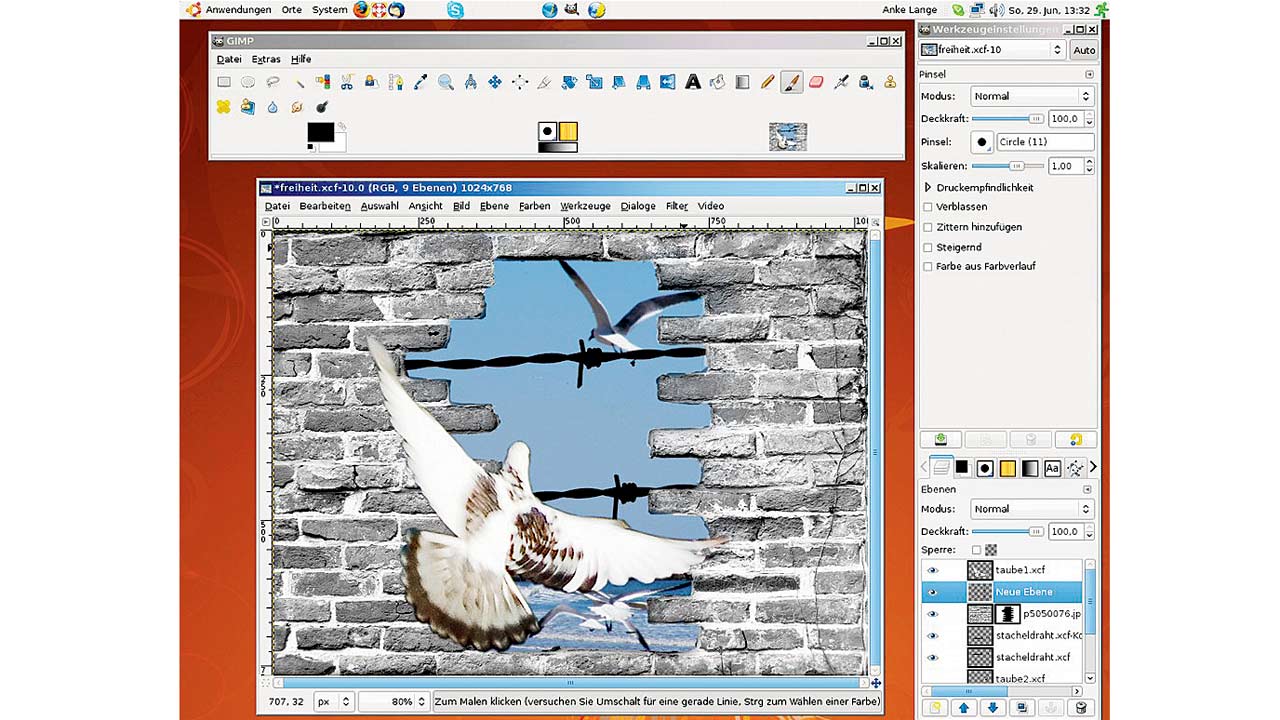
Task: Click the black foreground color swatch
Action: [320, 132]
